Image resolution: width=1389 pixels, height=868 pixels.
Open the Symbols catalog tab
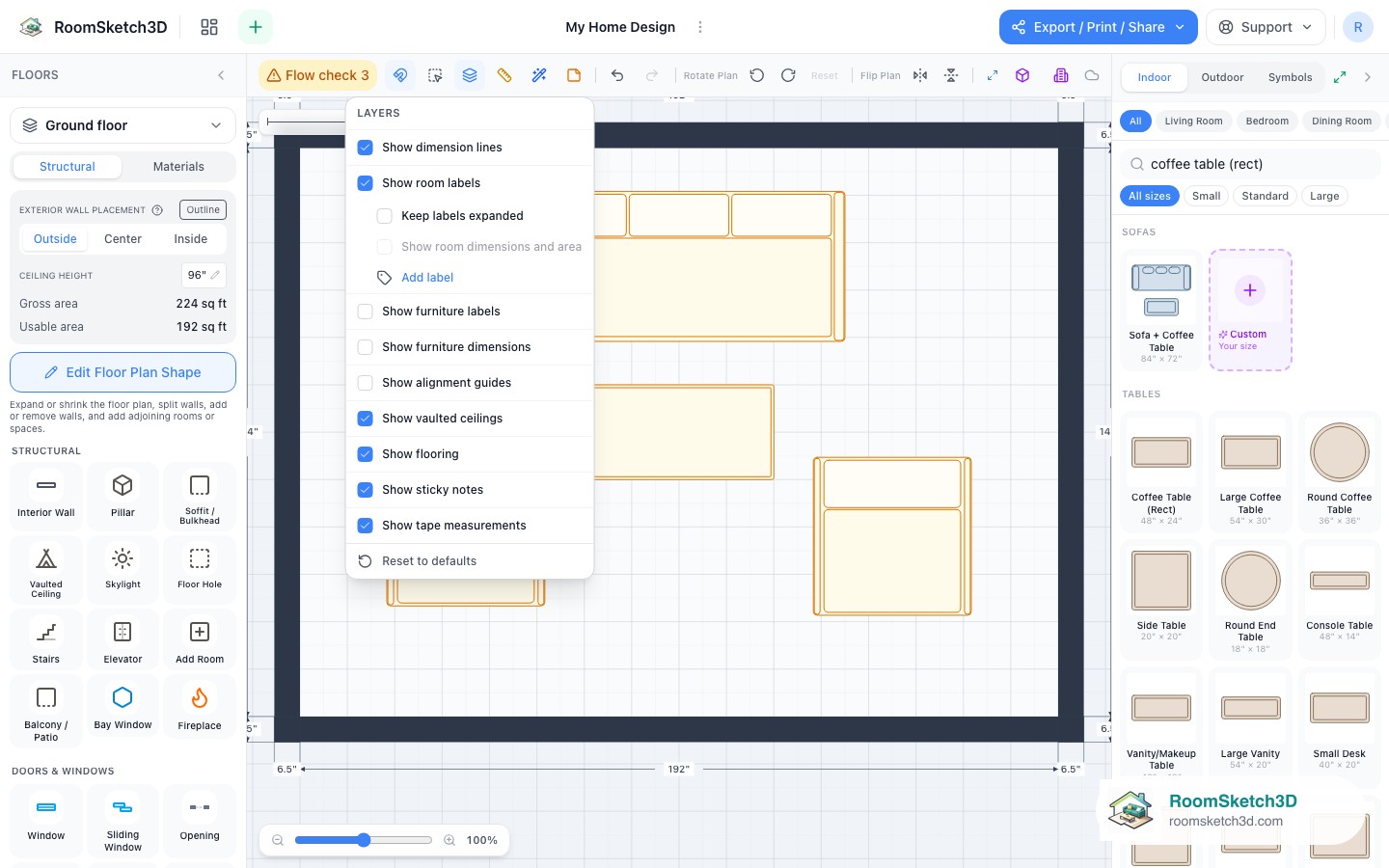click(x=1290, y=77)
